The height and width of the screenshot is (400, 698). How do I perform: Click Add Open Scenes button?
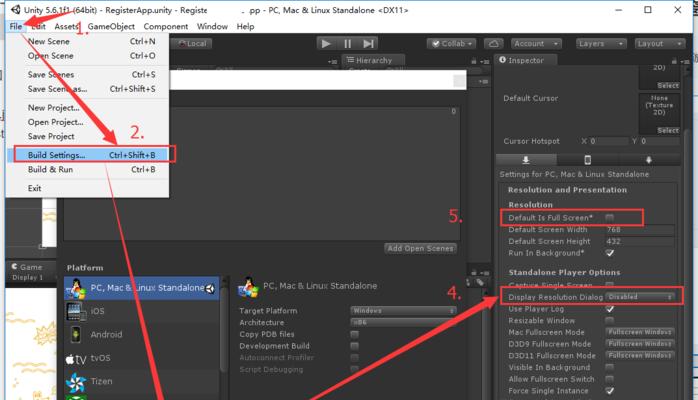[x=420, y=248]
